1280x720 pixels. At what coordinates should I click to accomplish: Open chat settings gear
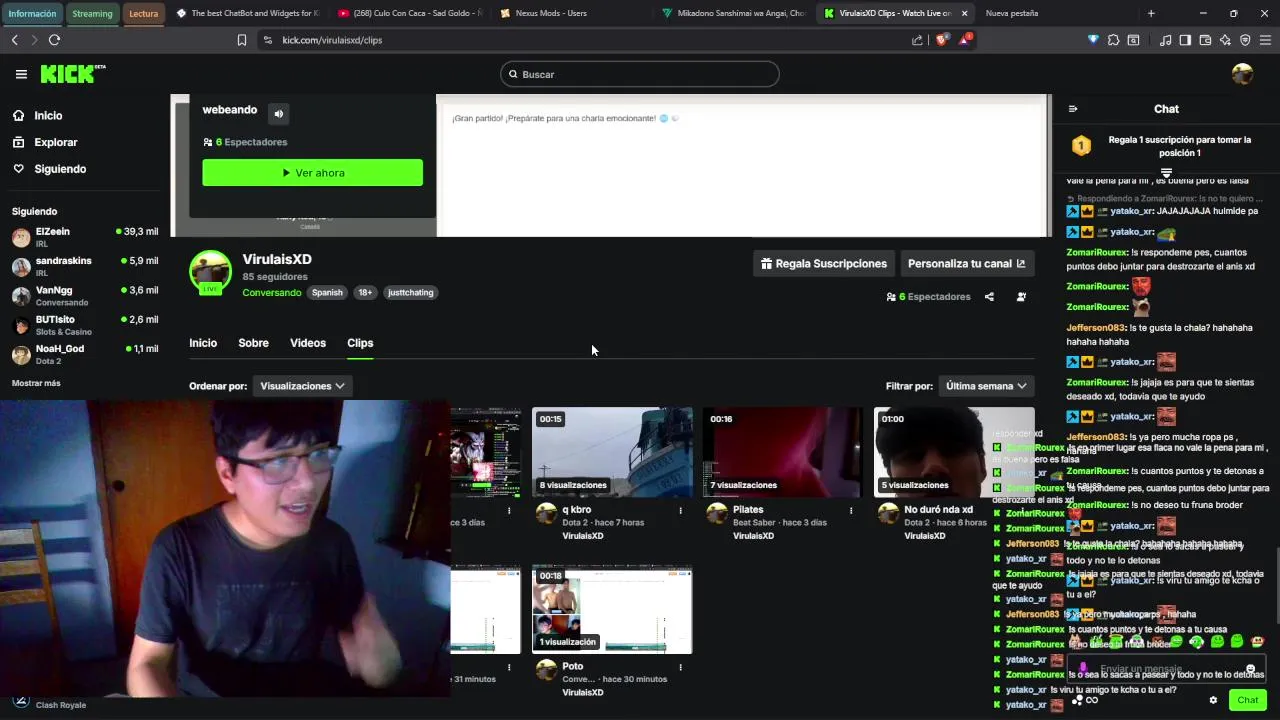pos(1213,700)
